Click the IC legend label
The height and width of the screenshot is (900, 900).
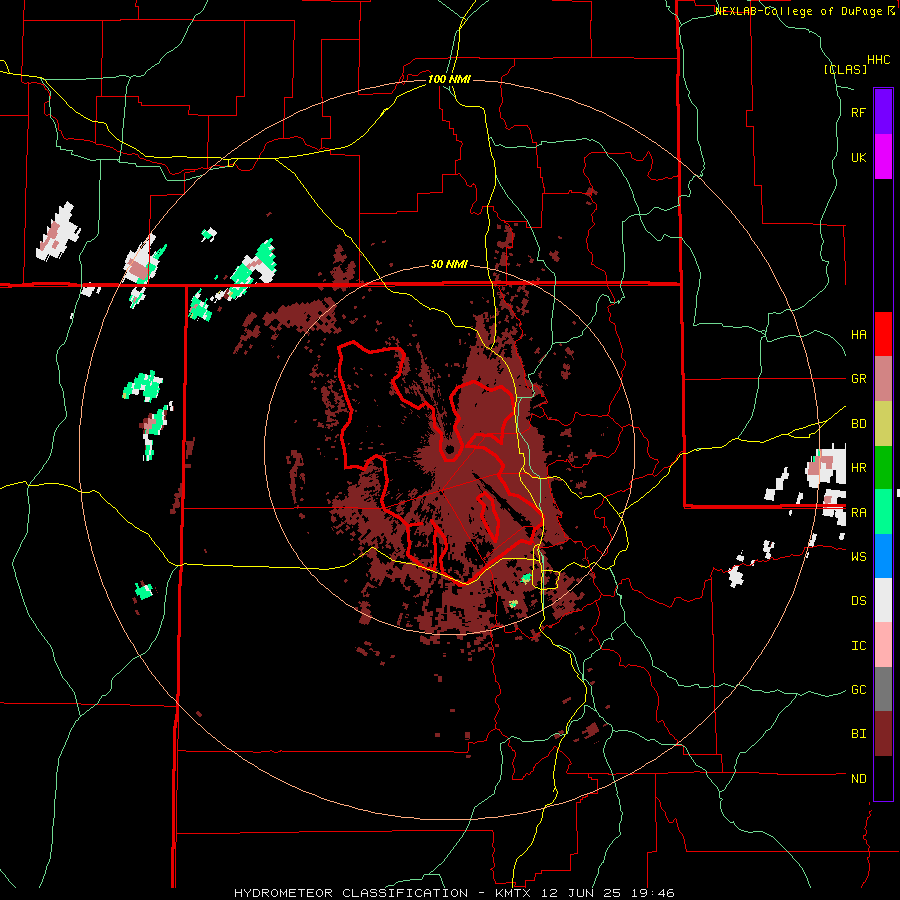coord(858,646)
